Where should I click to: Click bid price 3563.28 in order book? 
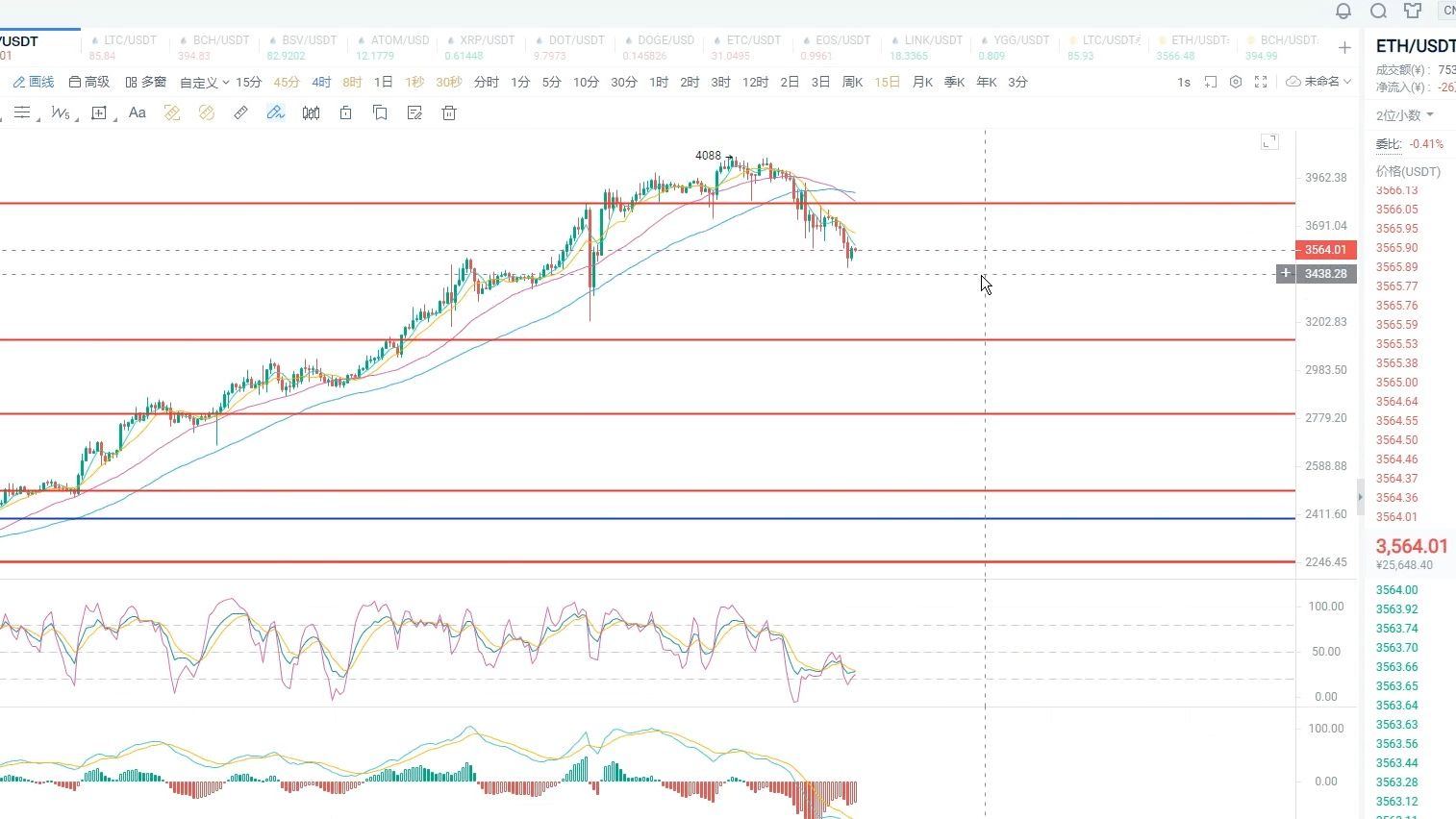1396,782
